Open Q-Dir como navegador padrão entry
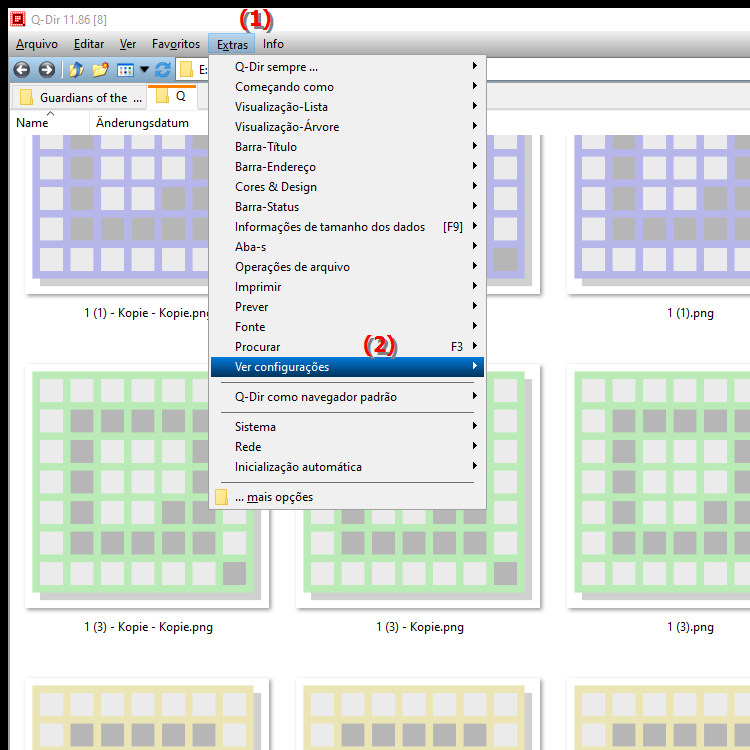 point(347,397)
